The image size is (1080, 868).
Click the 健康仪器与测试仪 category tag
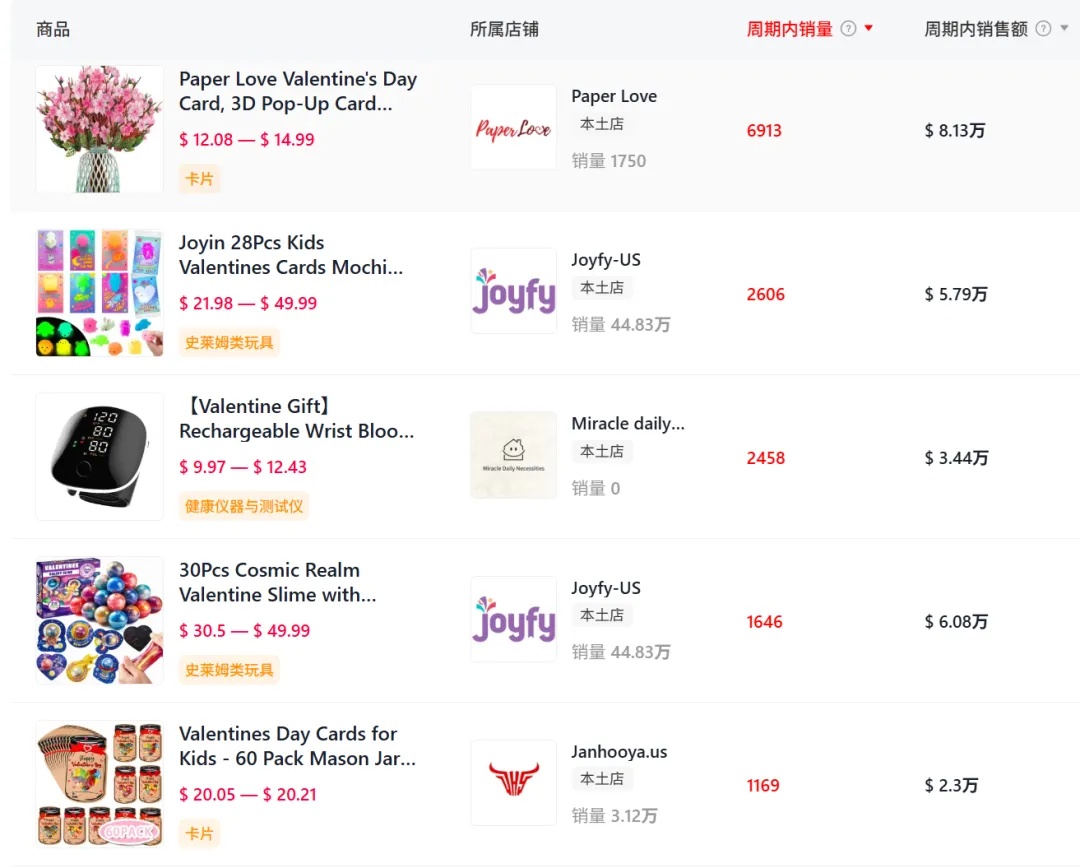[243, 505]
